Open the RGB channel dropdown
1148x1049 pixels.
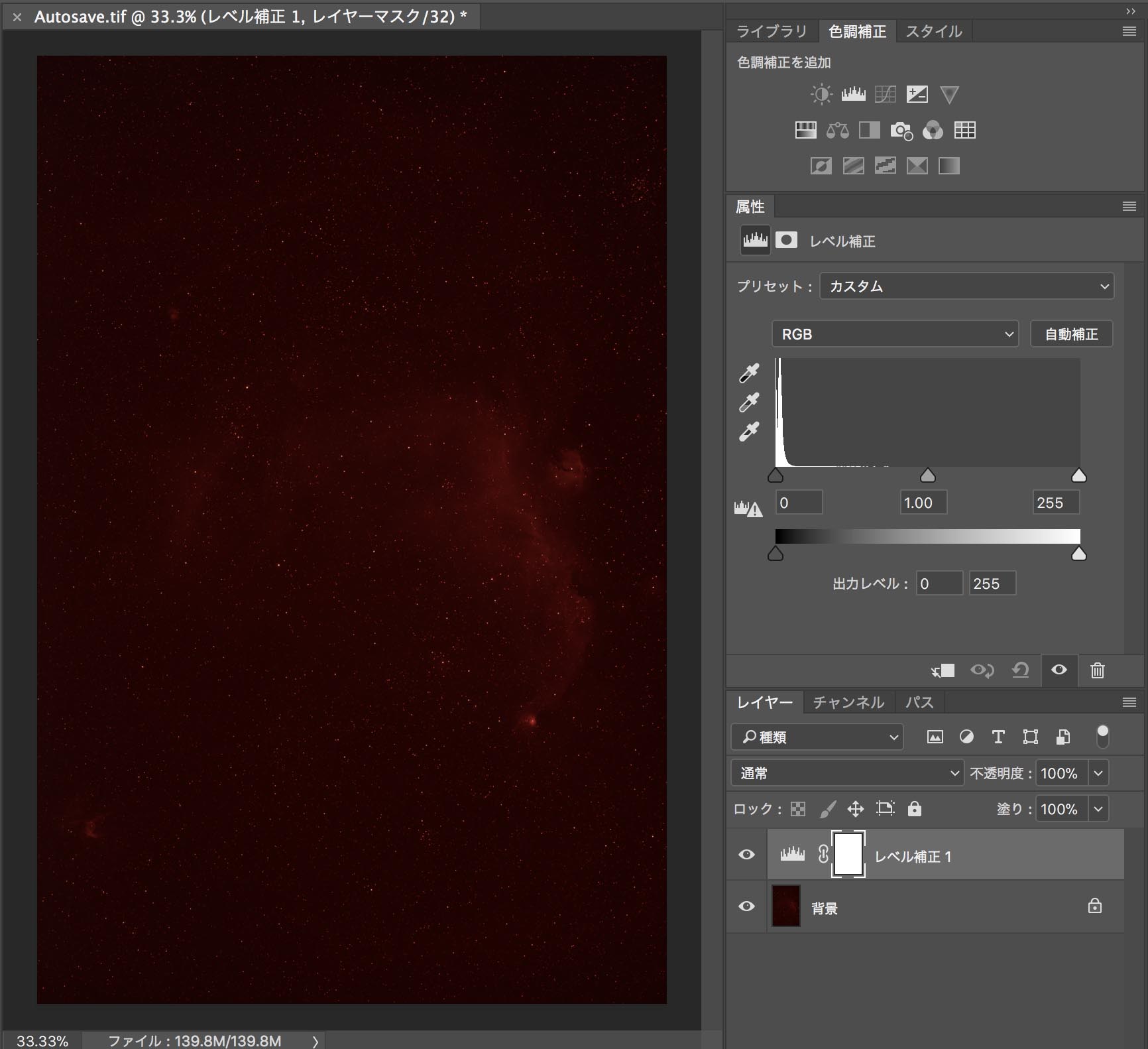[895, 334]
